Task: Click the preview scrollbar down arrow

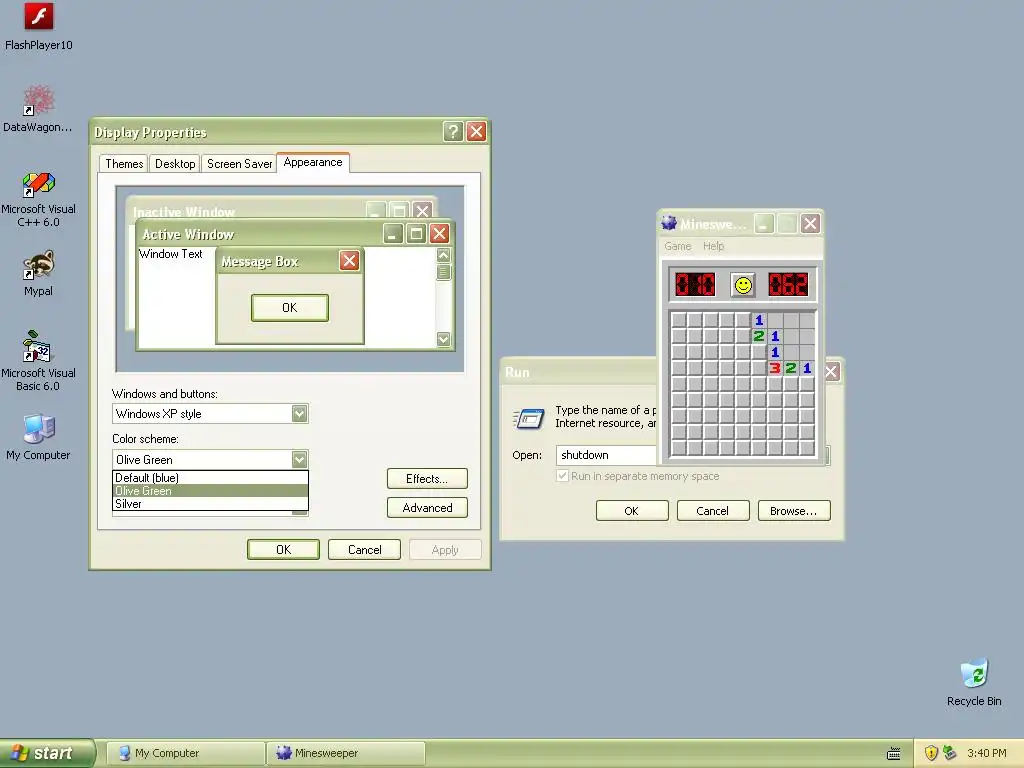Action: pyautogui.click(x=443, y=339)
